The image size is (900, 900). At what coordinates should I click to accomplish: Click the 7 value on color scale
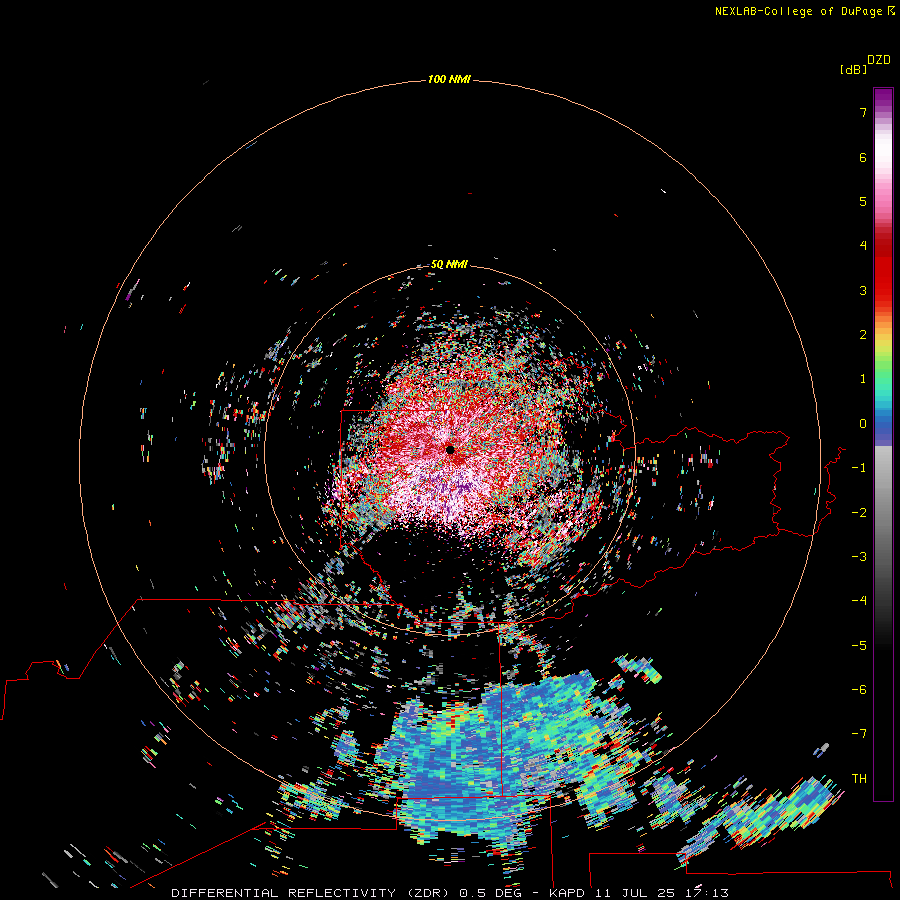[x=863, y=112]
